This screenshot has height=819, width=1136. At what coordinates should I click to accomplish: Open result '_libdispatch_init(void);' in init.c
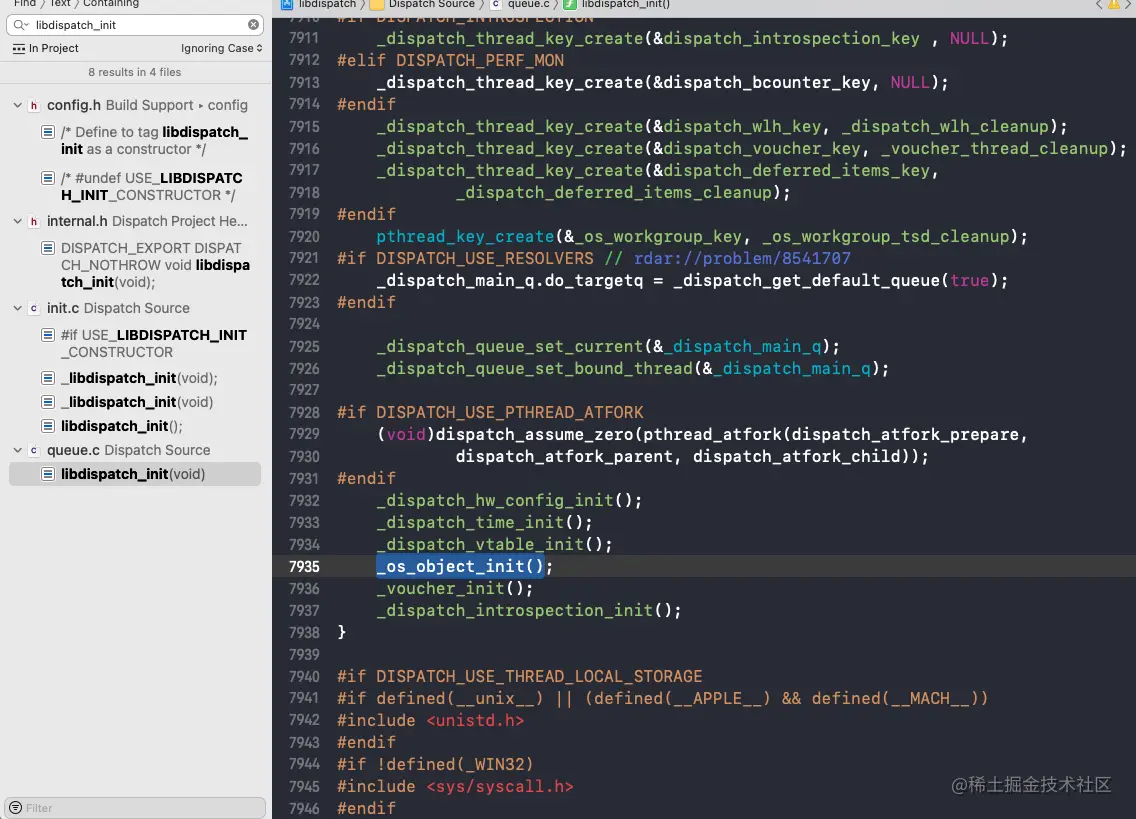click(139, 378)
